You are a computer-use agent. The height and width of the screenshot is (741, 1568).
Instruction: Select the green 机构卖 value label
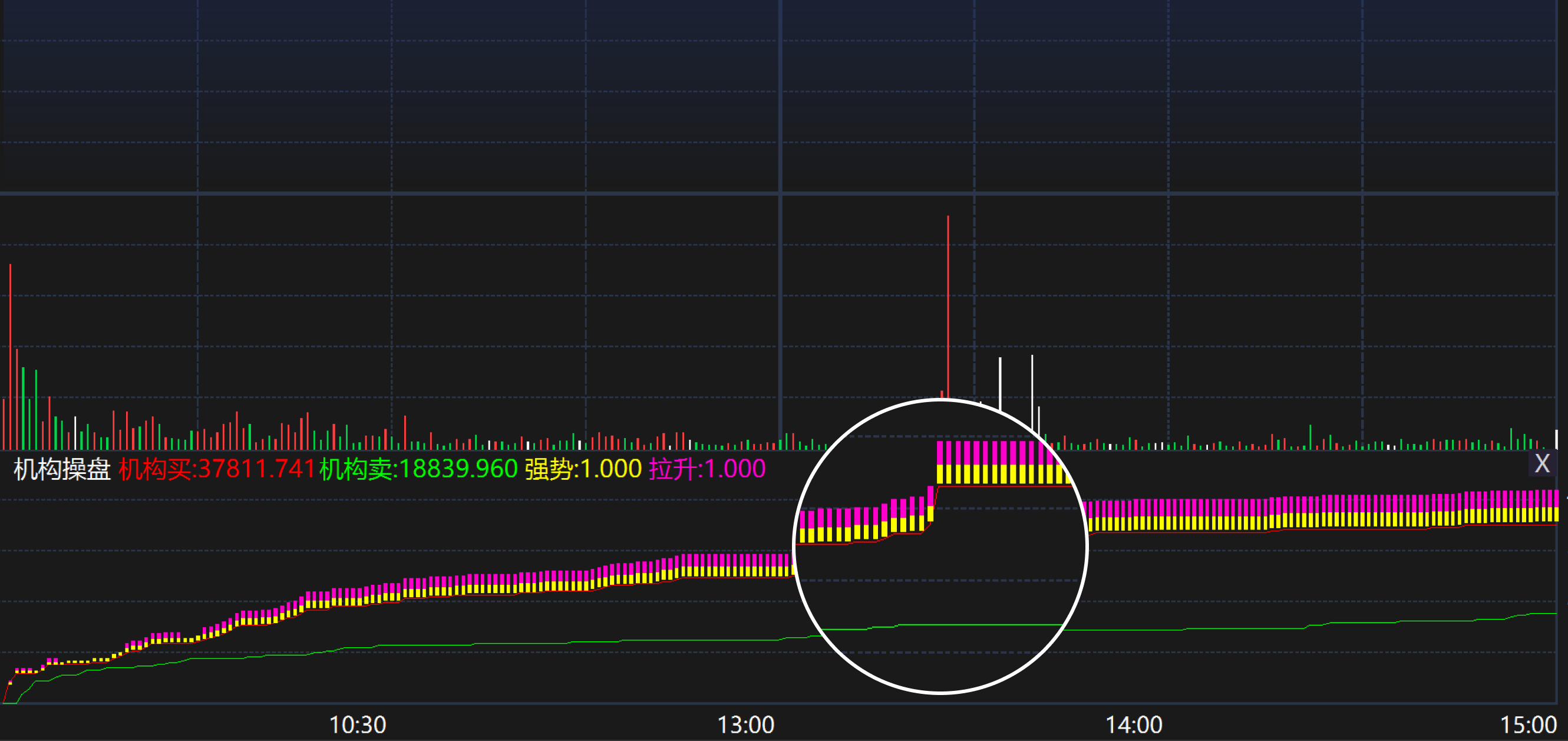[x=418, y=469]
